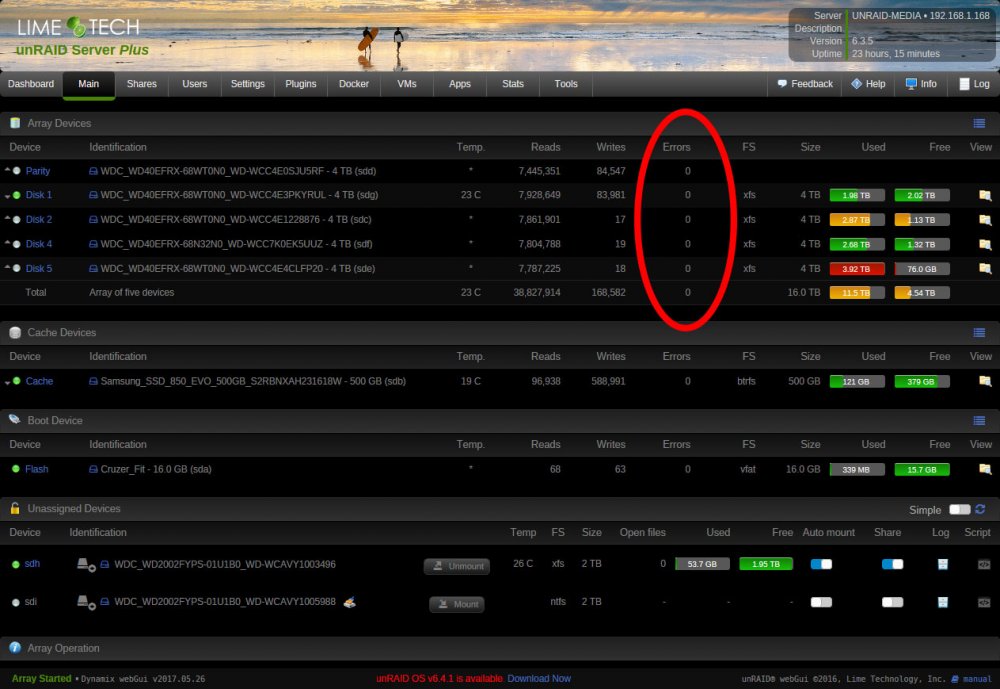Image resolution: width=1000 pixels, height=689 pixels.
Task: Open the Plugins tab
Action: point(300,84)
